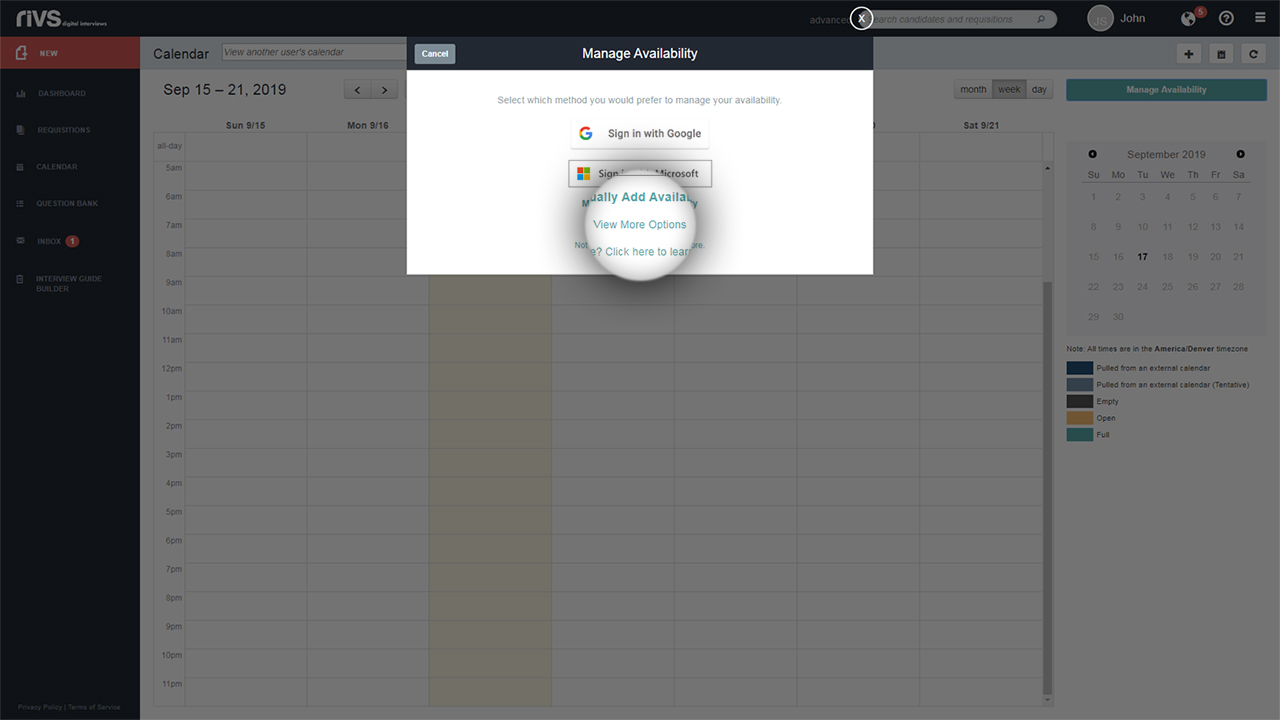Click the rivs digital interviews logo
Viewport: 1280px width, 720px height.
62,18
